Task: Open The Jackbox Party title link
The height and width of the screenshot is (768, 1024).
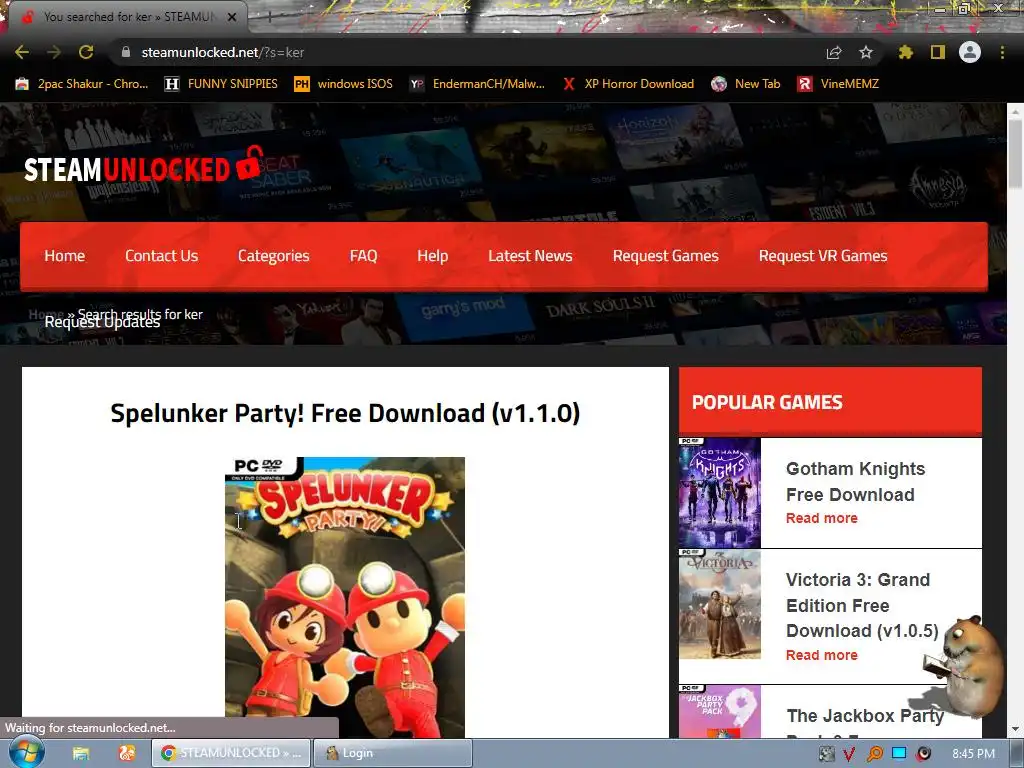Action: (865, 716)
